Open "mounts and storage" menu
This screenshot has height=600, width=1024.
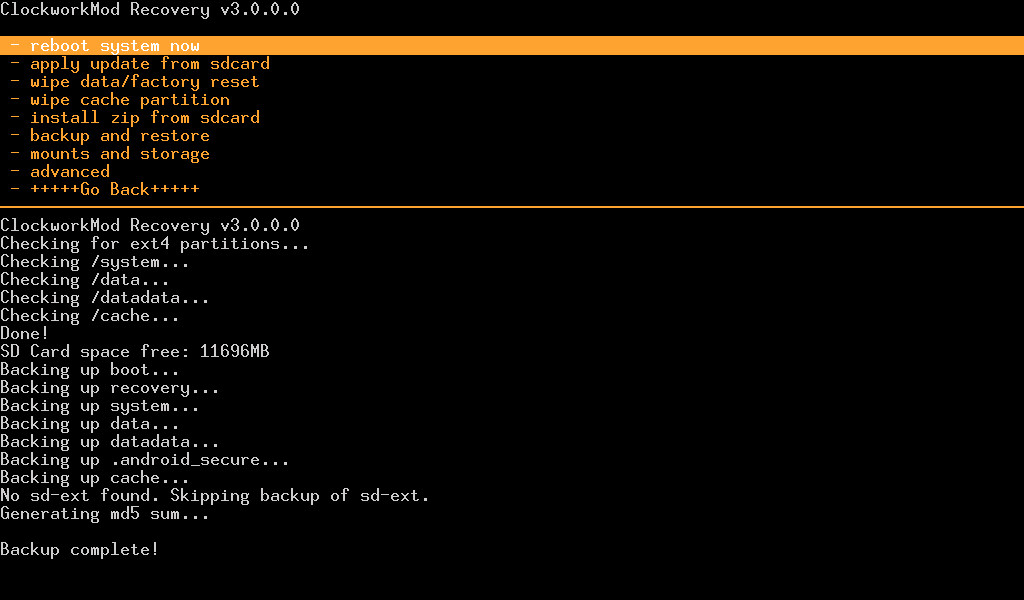coord(110,154)
